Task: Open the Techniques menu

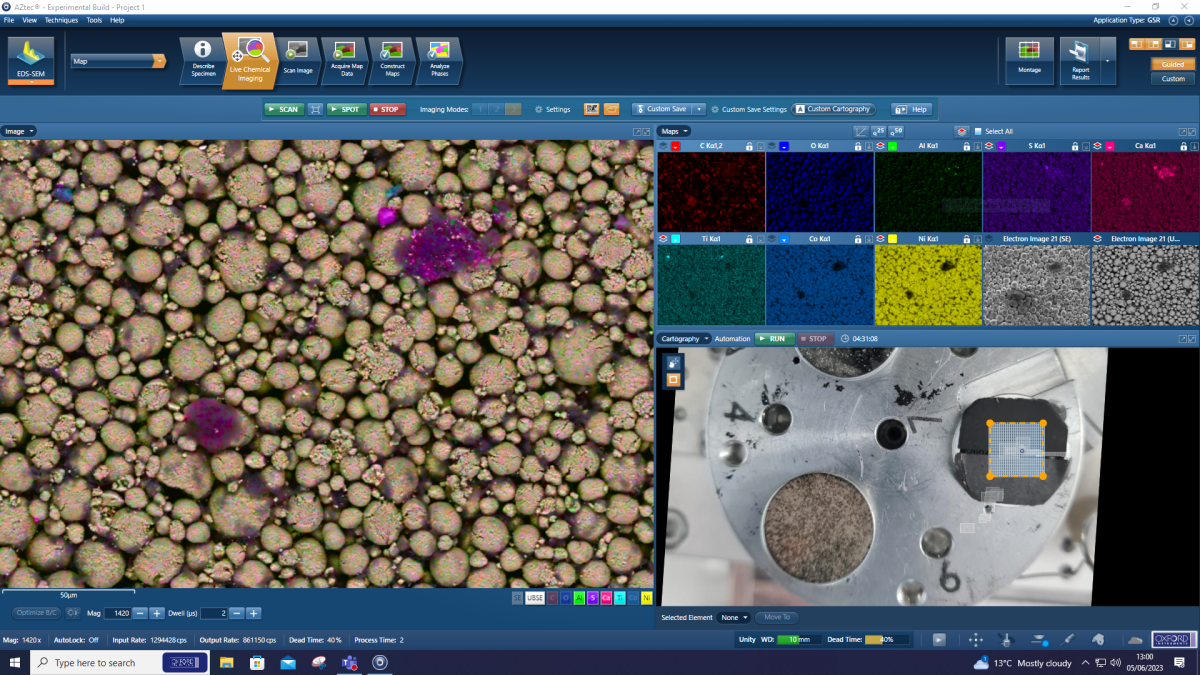Action: 64,19
